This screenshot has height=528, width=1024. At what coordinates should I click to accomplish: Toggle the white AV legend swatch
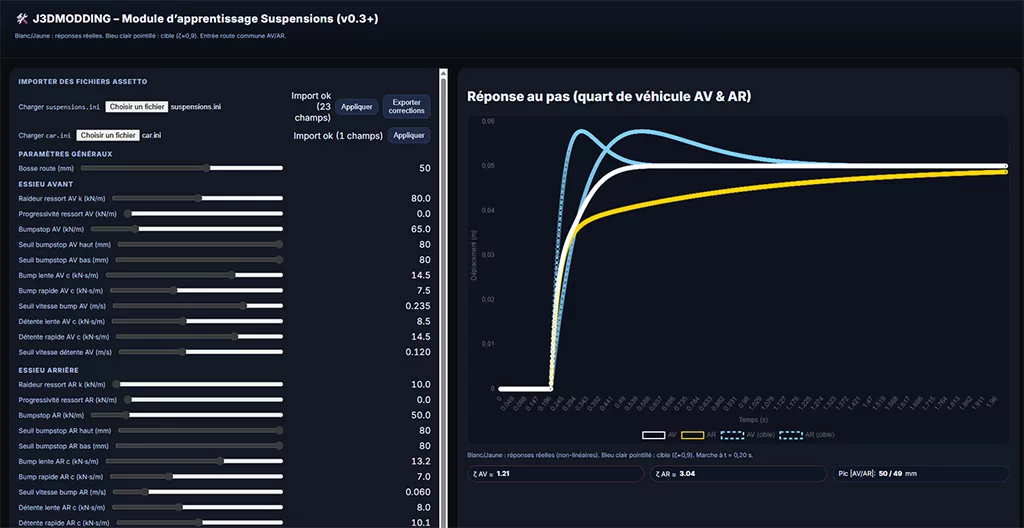(x=654, y=435)
